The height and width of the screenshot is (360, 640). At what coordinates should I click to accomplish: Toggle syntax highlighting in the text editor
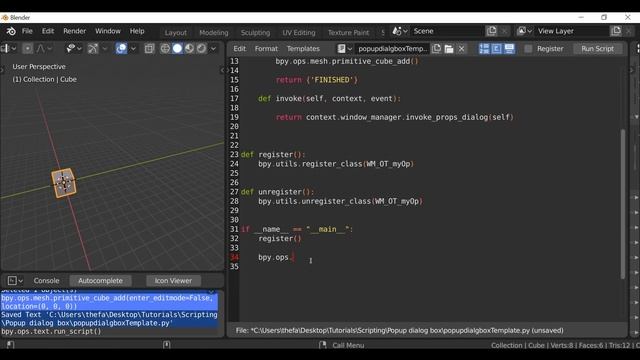[509, 49]
